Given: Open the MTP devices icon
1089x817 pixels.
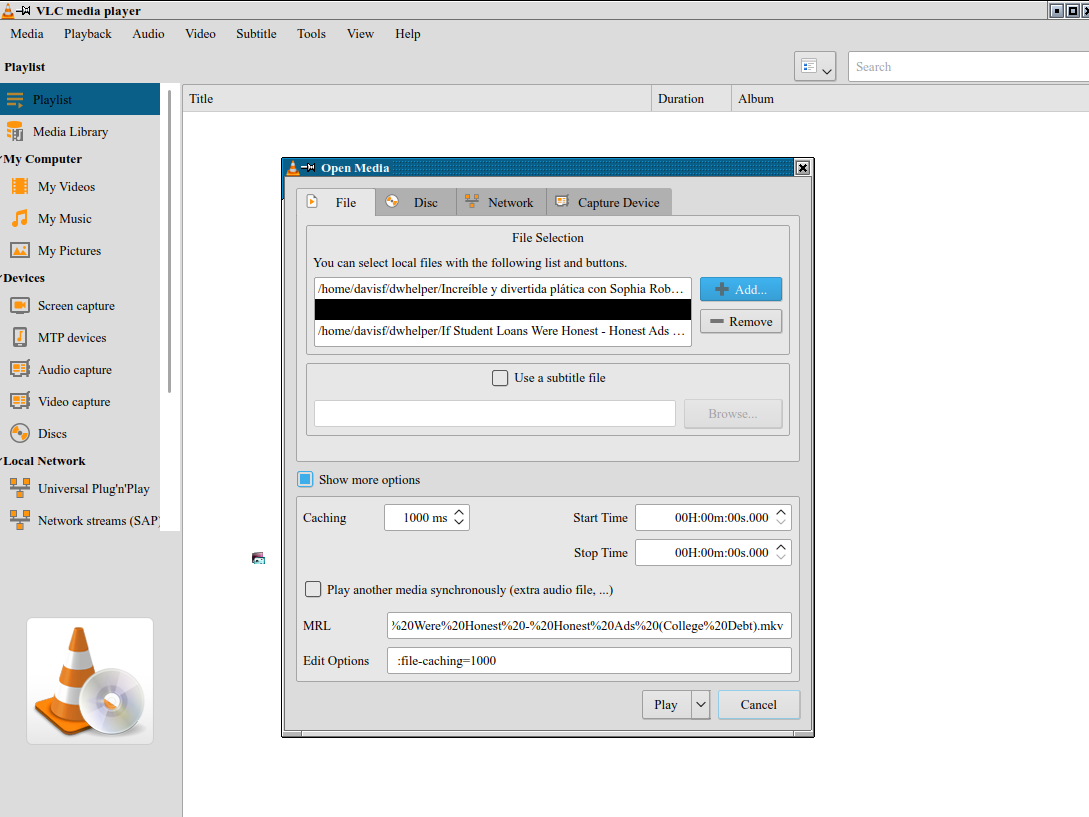Looking at the screenshot, I should coord(20,338).
